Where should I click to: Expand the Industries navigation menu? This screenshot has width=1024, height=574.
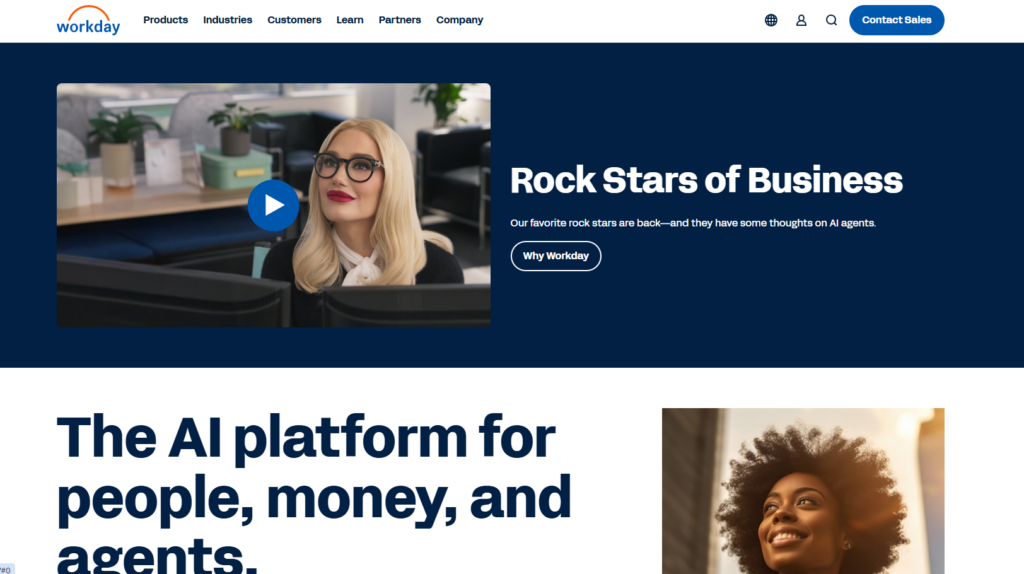click(227, 20)
